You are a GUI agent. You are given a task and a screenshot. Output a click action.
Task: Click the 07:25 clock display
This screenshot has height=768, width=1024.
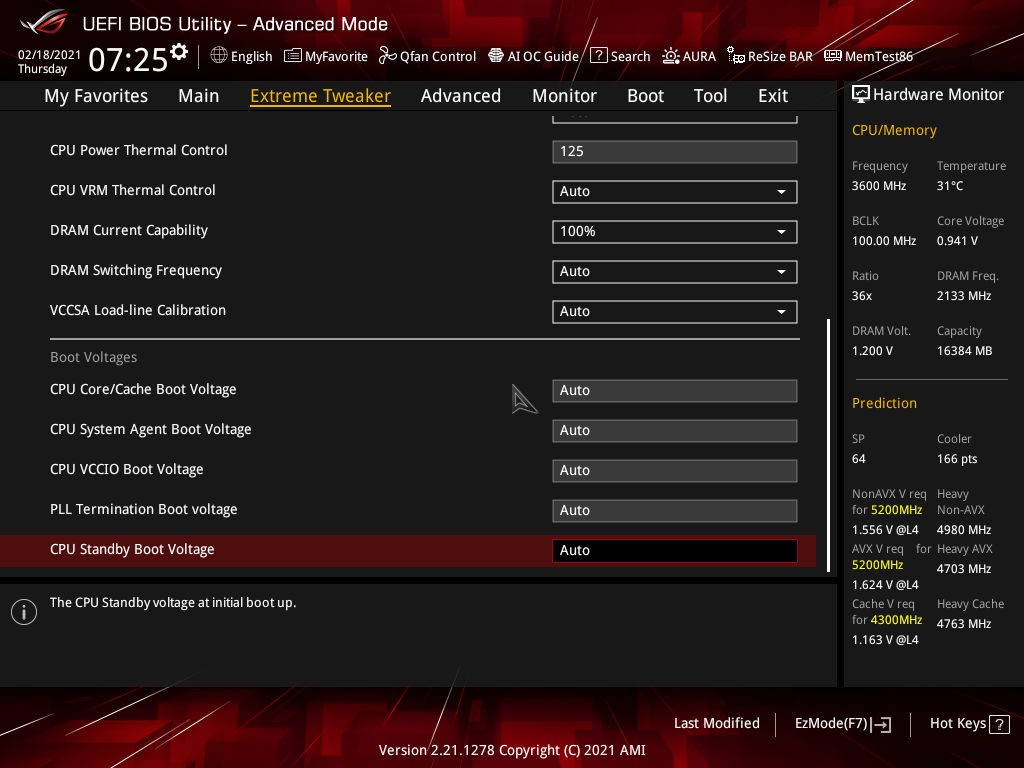click(x=128, y=59)
